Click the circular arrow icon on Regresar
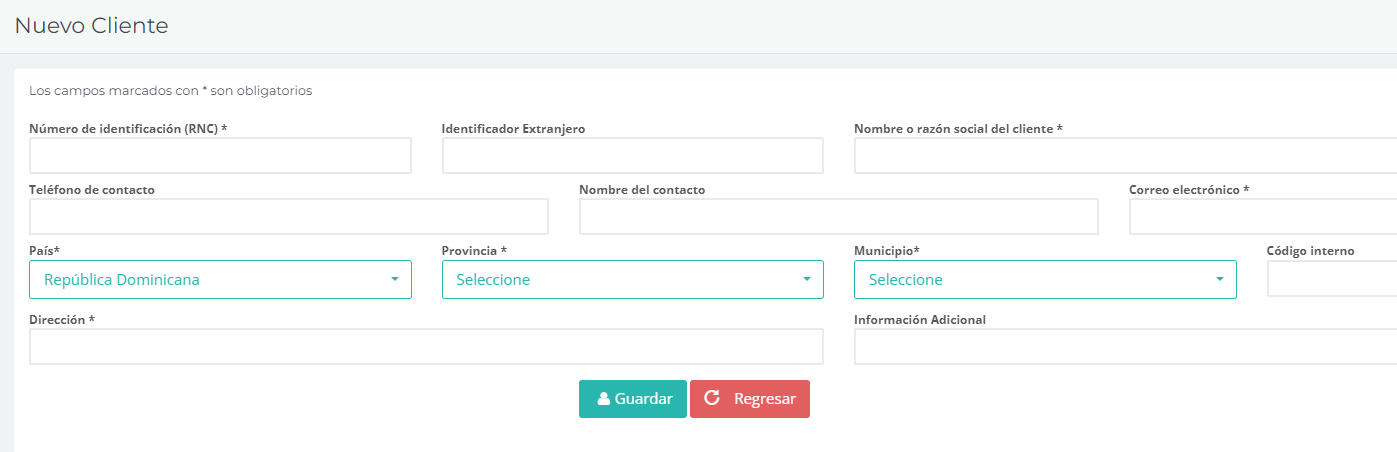1397x452 pixels. [x=712, y=398]
